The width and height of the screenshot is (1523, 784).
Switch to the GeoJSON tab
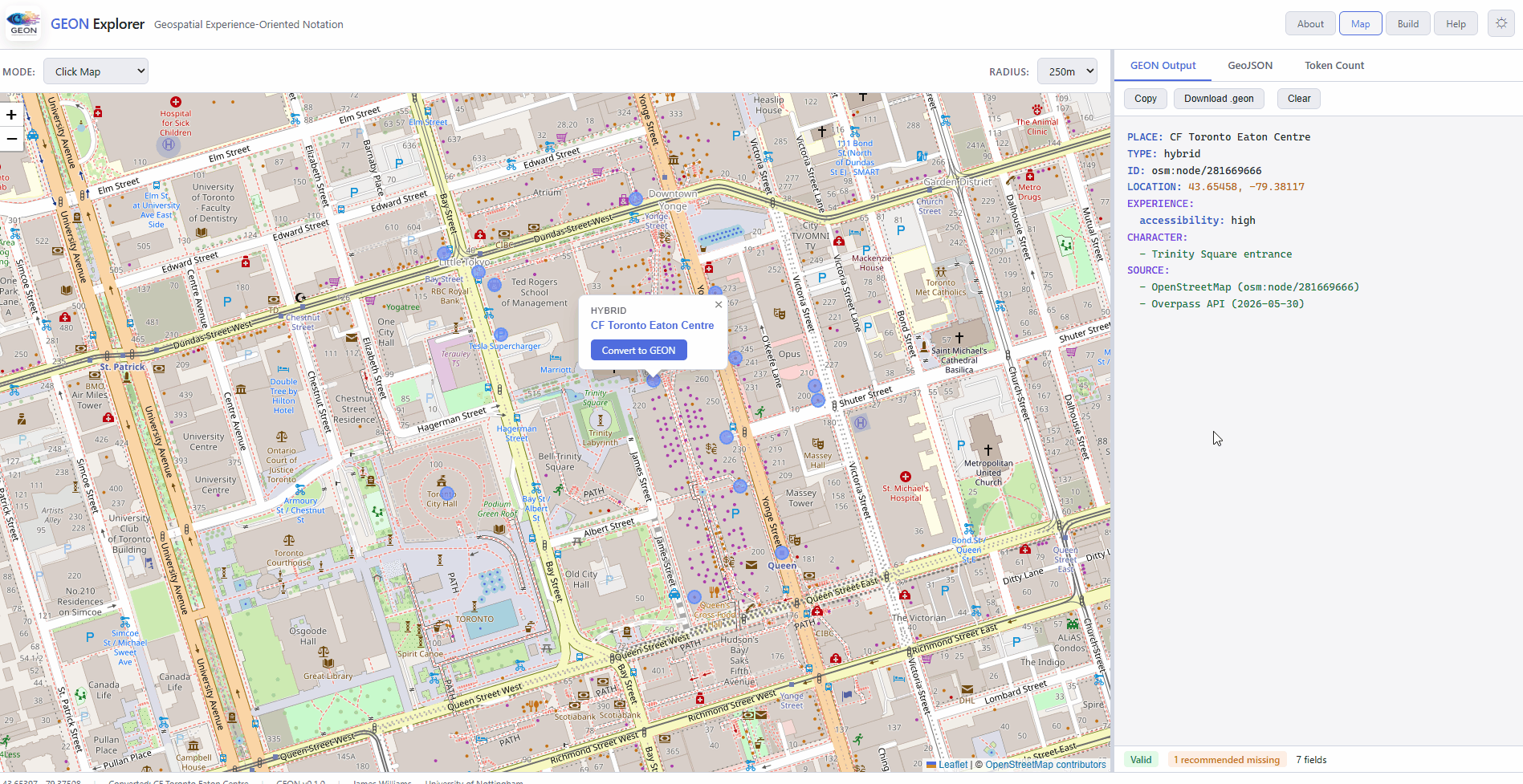click(1249, 66)
